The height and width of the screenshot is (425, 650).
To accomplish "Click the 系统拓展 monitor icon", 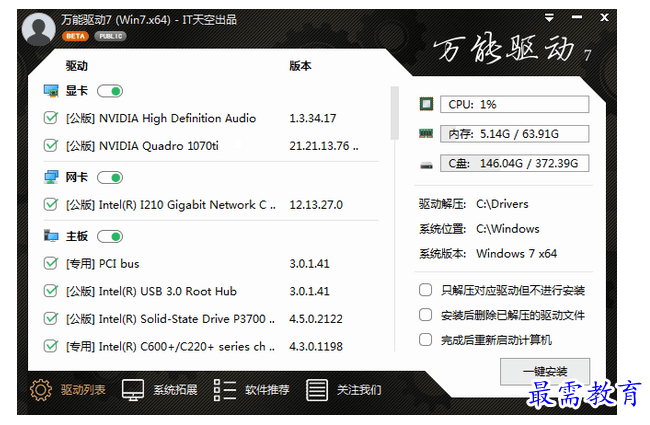I will click(x=133, y=390).
